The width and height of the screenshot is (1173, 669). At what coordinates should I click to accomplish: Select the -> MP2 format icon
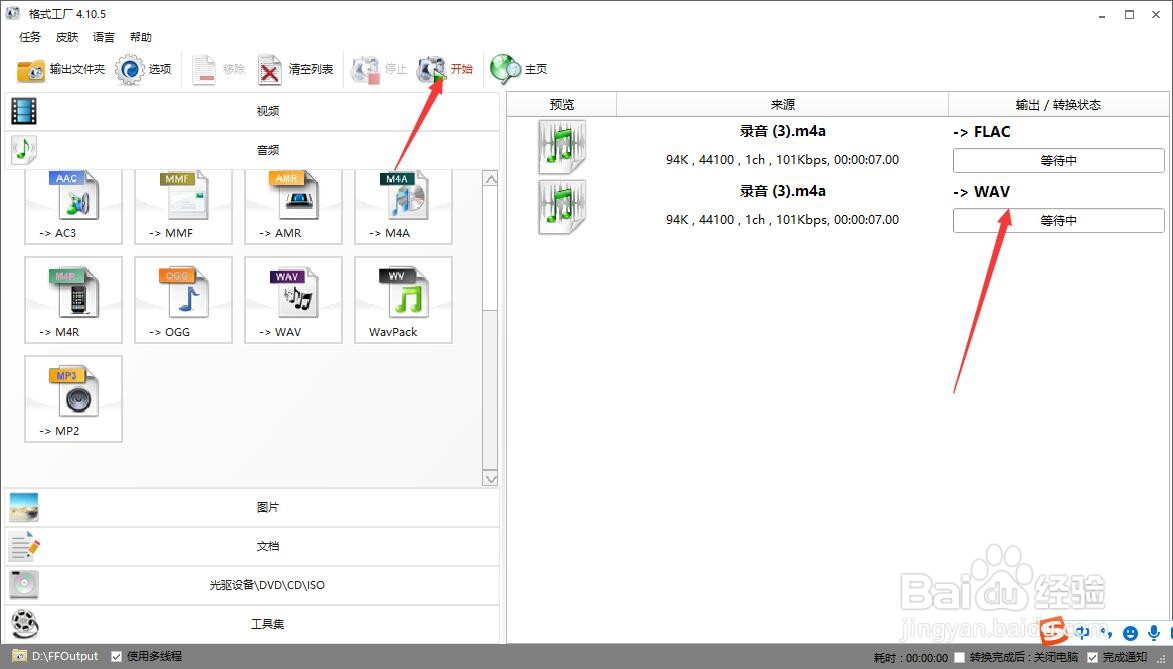(73, 399)
